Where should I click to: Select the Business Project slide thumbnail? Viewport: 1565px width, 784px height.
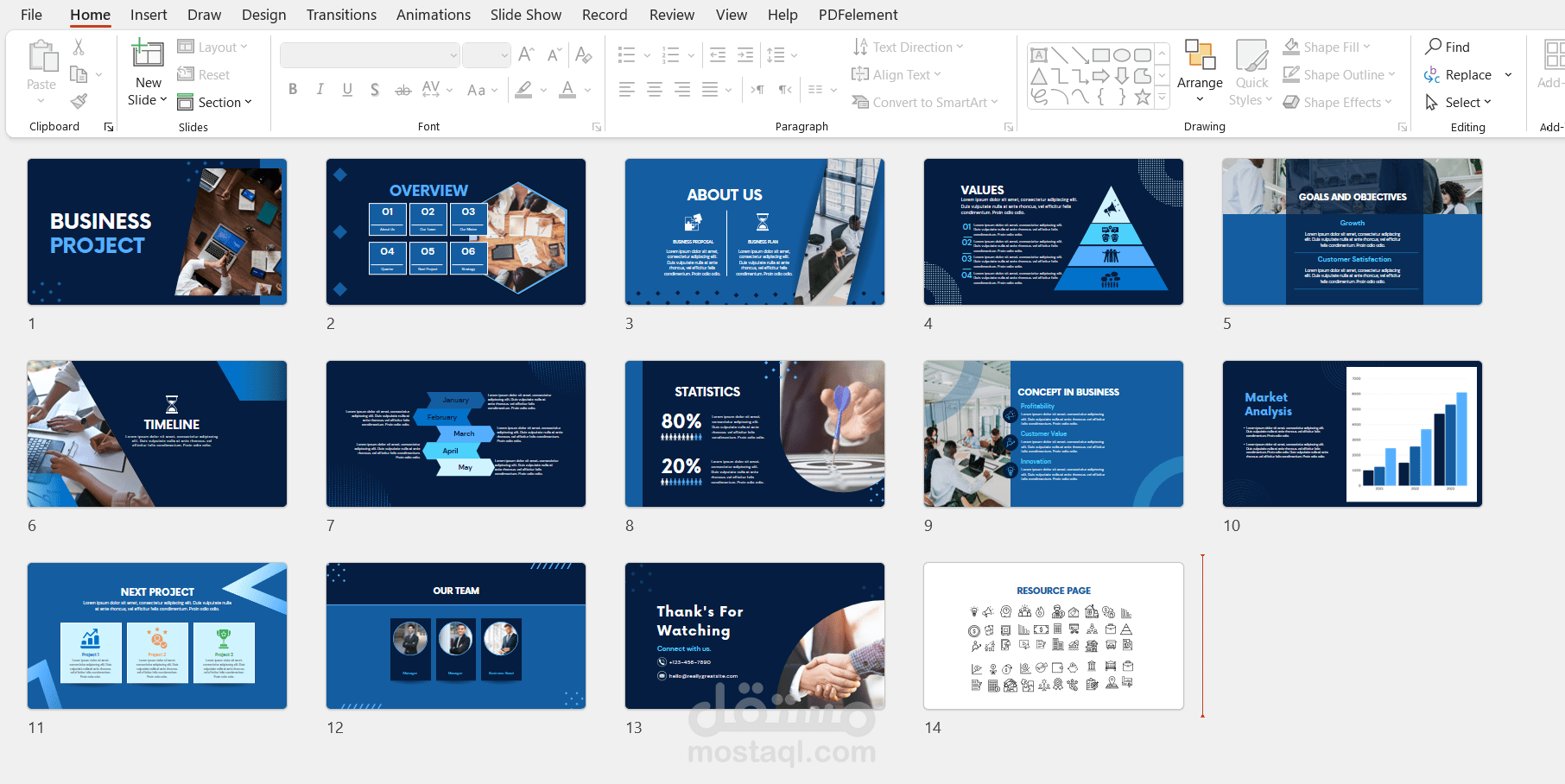157,231
